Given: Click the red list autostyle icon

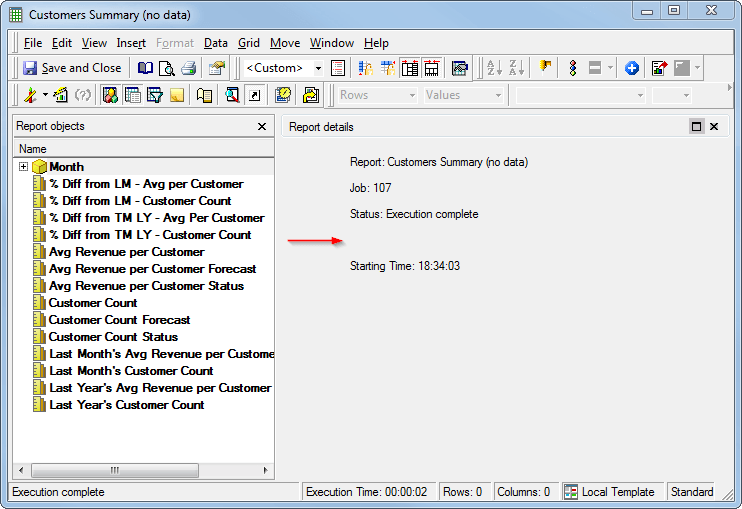Looking at the screenshot, I should click(x=338, y=68).
